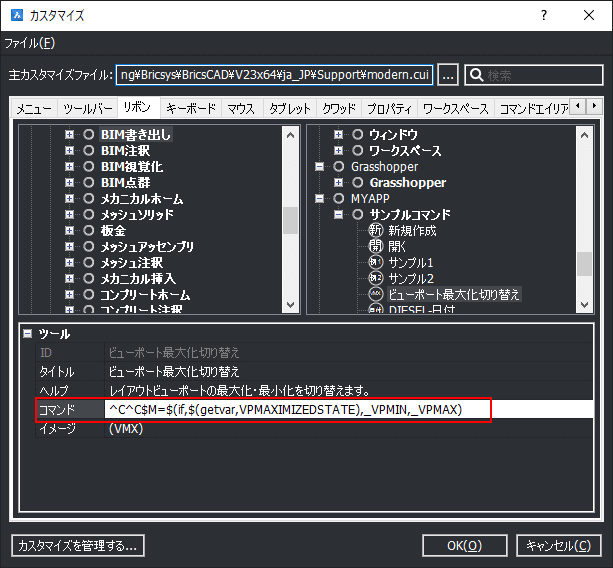Switch to the クワッド tab

click(339, 108)
